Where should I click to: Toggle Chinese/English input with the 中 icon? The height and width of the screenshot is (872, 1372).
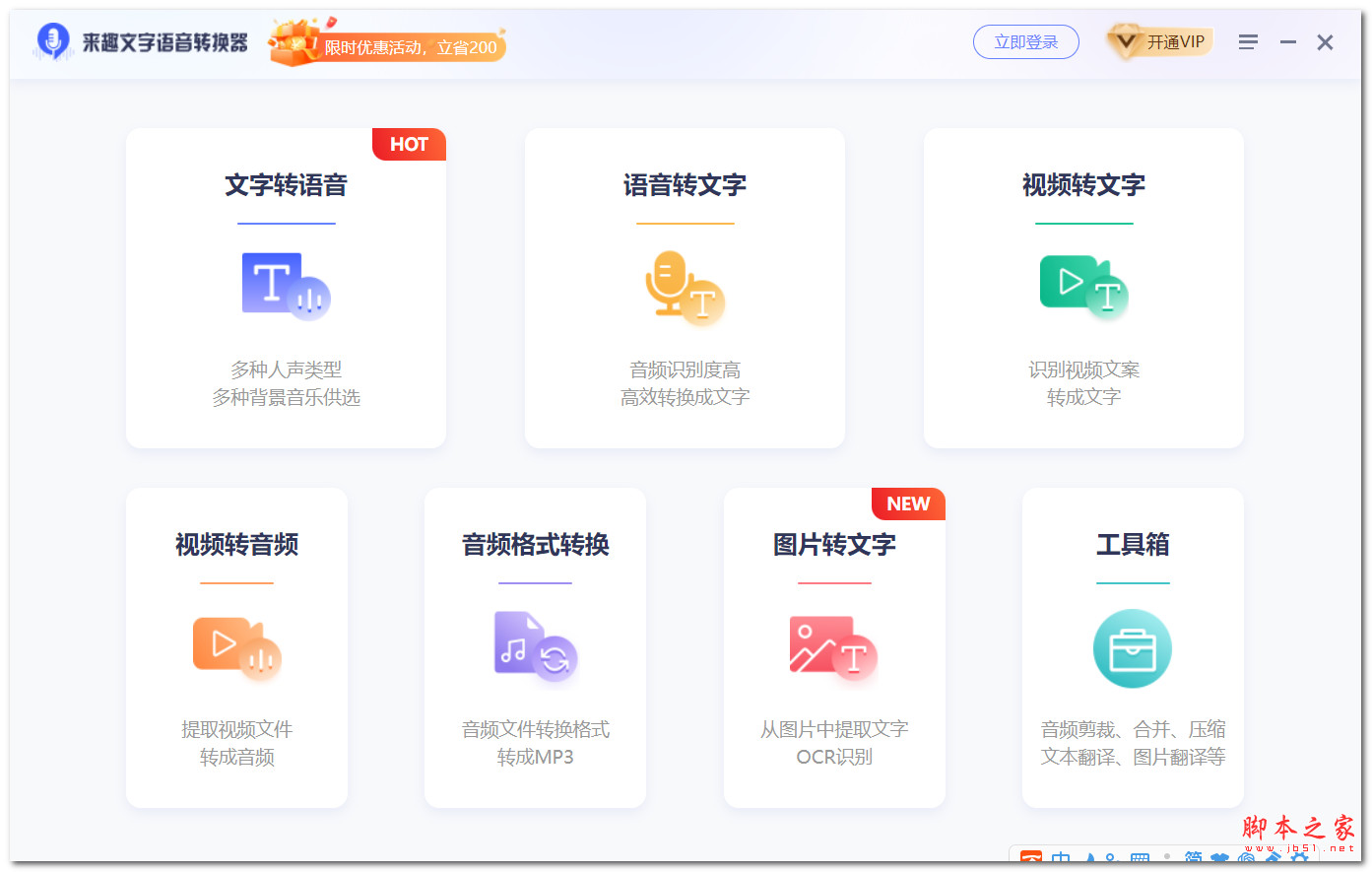[x=1062, y=858]
